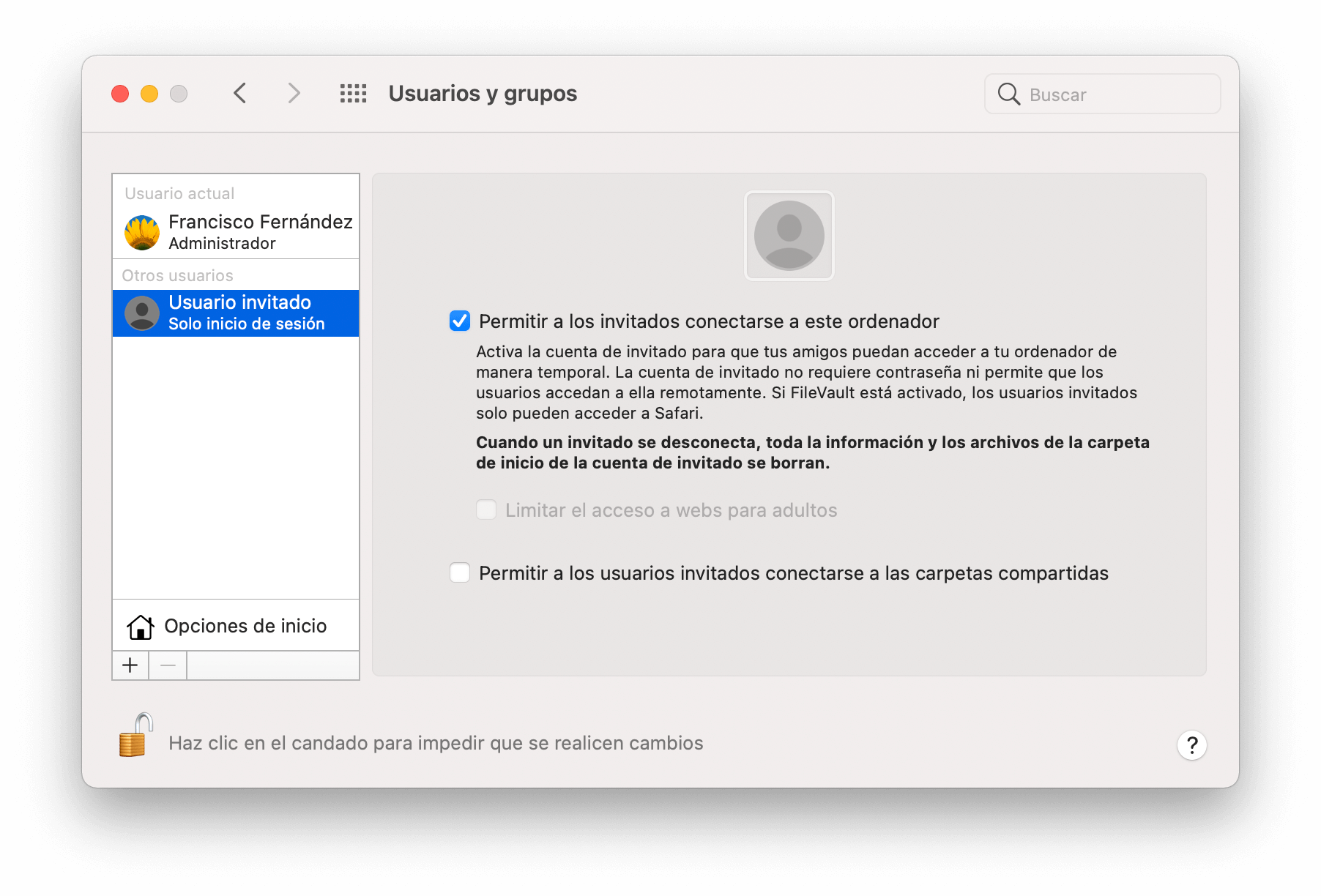1321x896 pixels.
Task: Click the Otros usuarios section header
Action: [x=179, y=275]
